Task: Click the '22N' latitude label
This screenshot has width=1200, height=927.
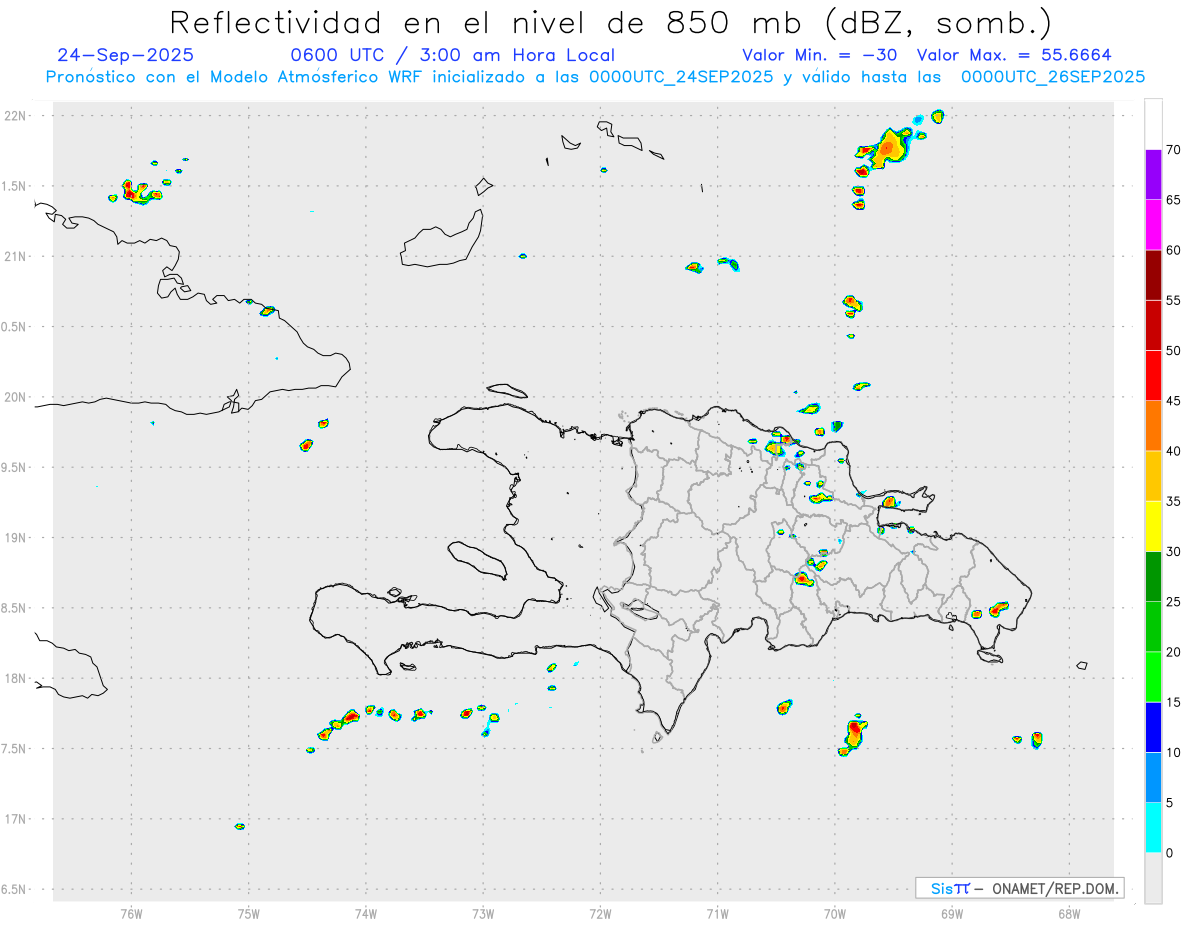Action: point(17,116)
